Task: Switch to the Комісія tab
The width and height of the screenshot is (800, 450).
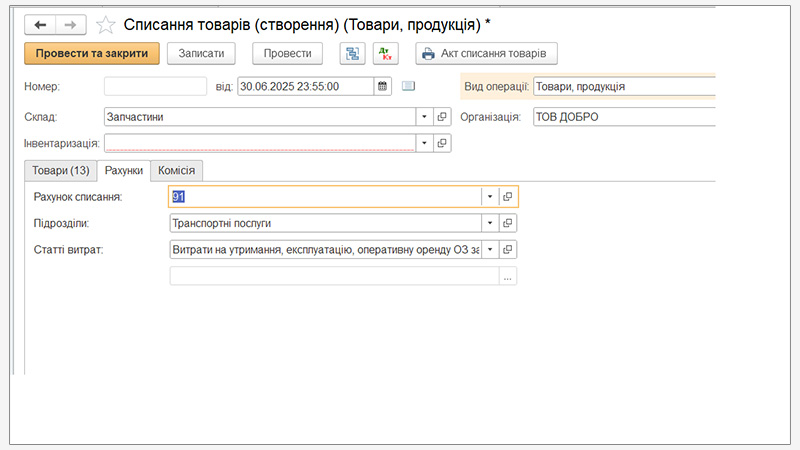Action: tap(178, 171)
